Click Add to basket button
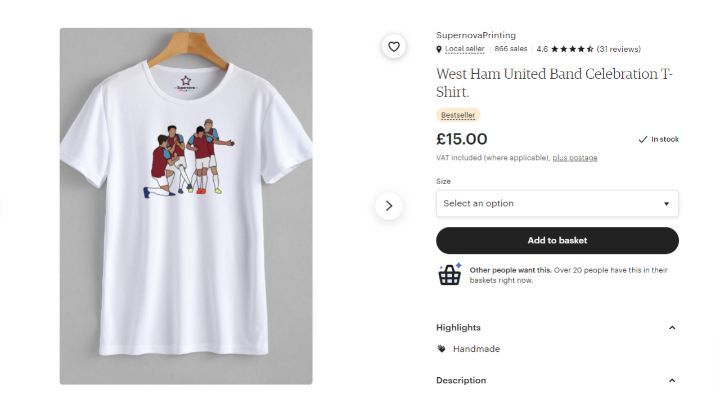The height and width of the screenshot is (398, 720). [557, 241]
